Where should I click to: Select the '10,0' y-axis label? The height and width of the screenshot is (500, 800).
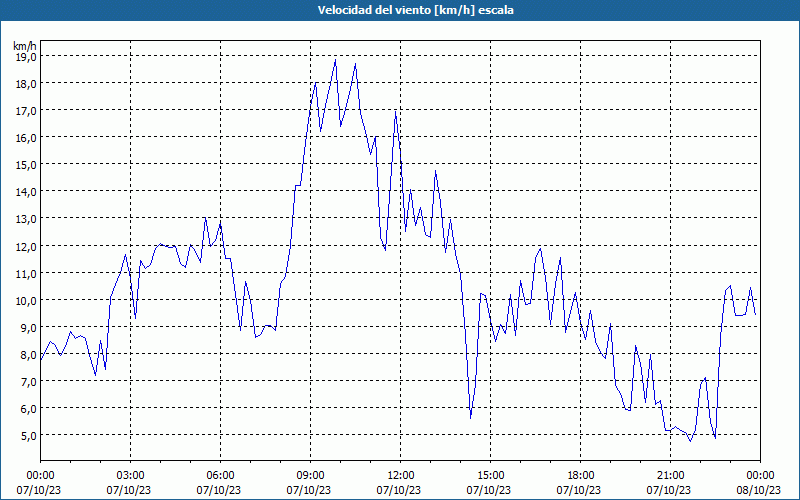pyautogui.click(x=26, y=301)
